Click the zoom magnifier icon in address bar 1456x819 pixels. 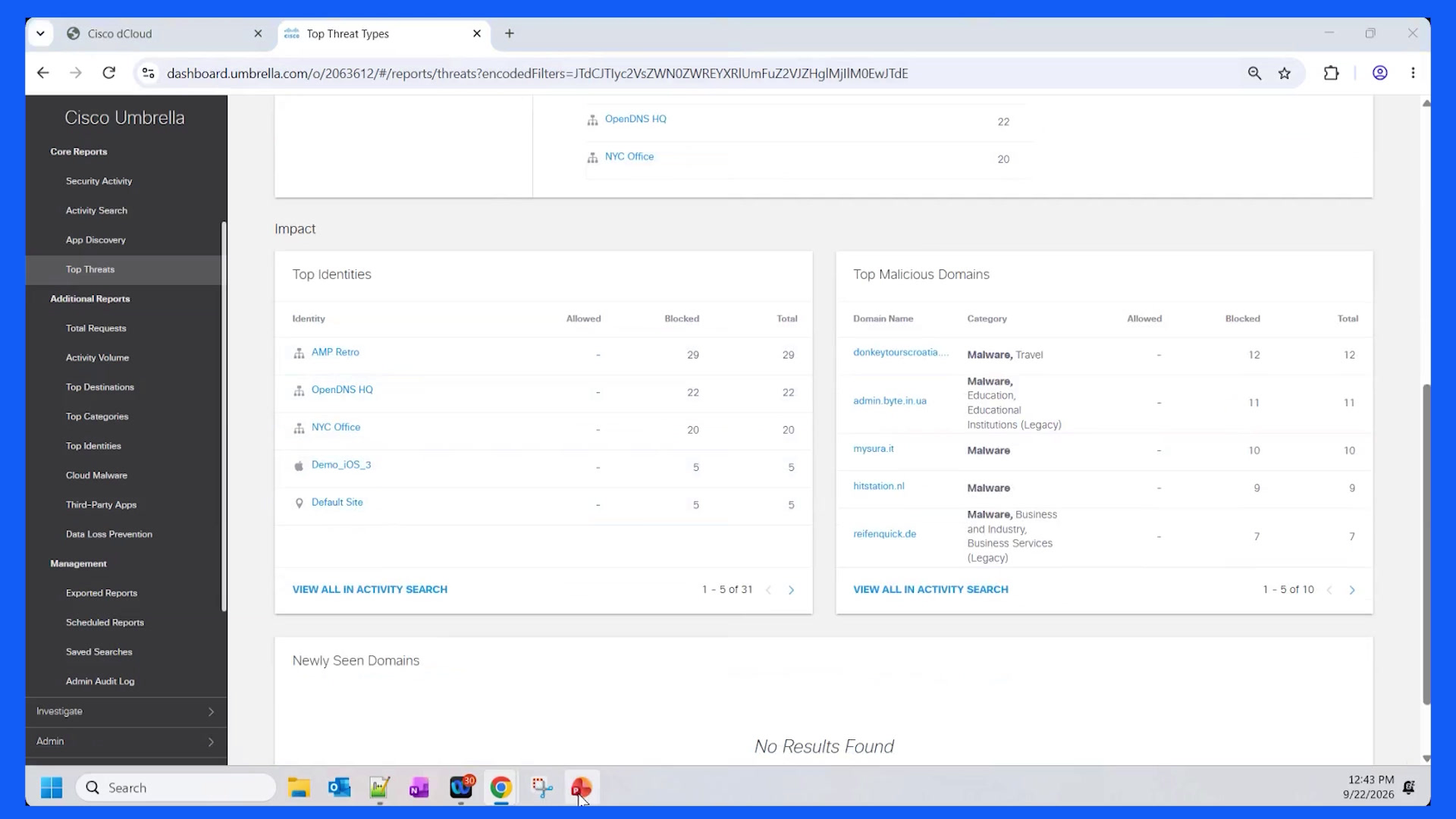(1254, 73)
